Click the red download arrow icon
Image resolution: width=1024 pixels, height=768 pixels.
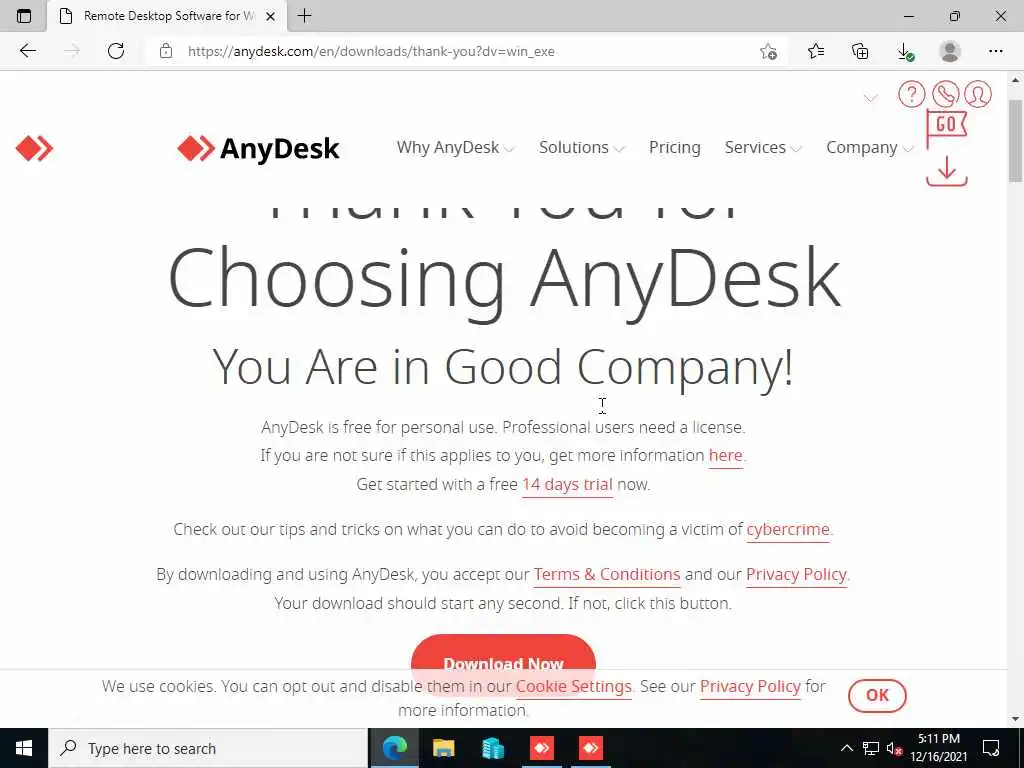click(946, 171)
